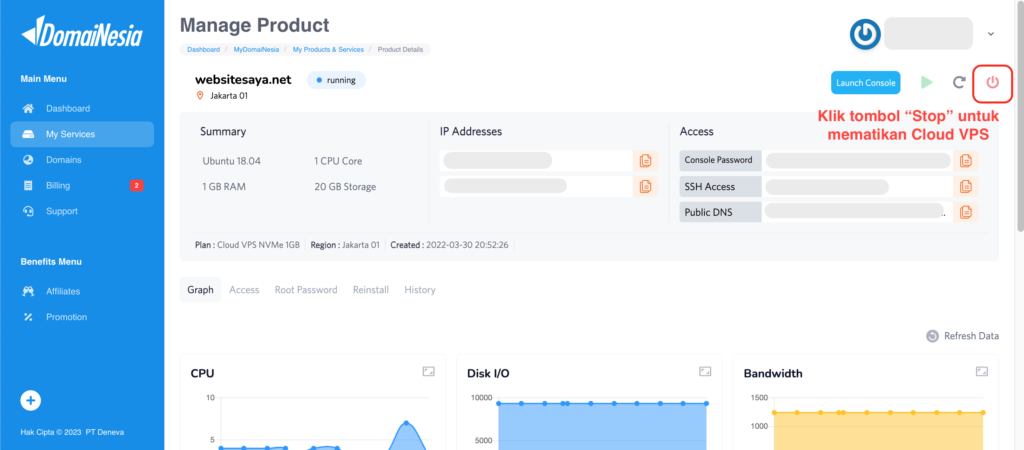Viewport: 1024px width, 450px height.
Task: Switch to the Root Password tab
Action: 306,289
